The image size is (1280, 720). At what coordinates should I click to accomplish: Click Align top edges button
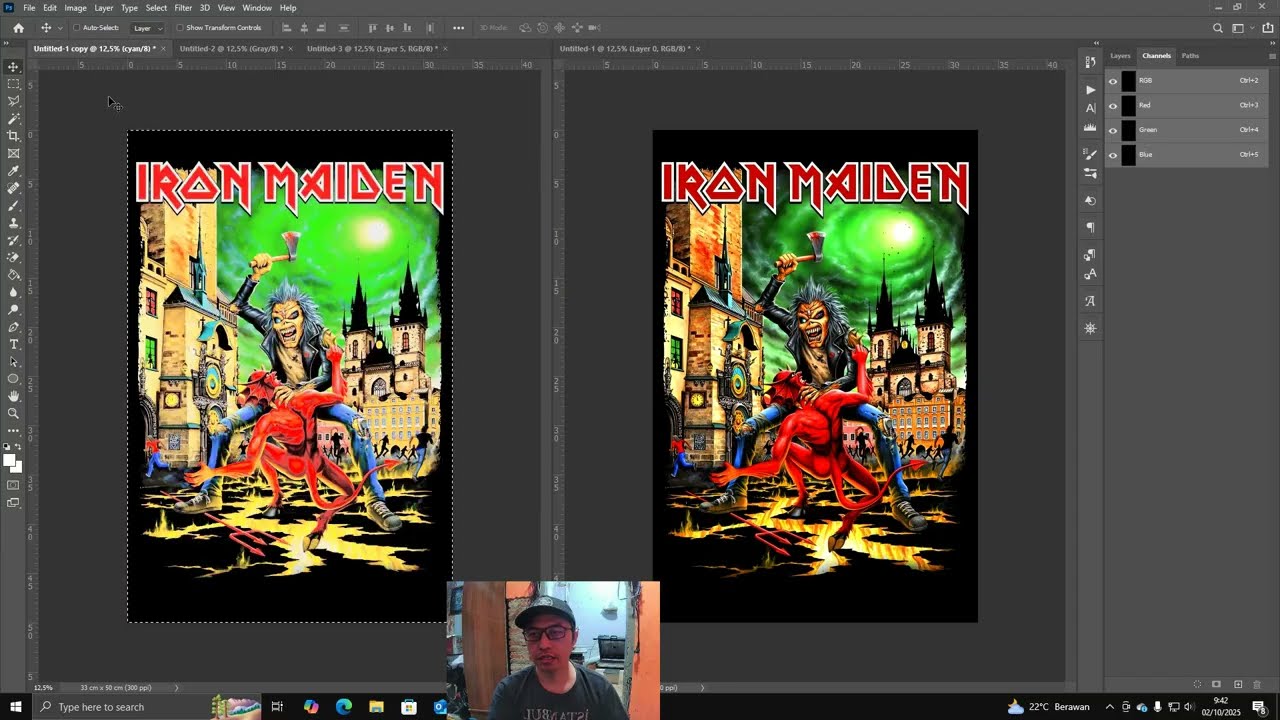[372, 28]
